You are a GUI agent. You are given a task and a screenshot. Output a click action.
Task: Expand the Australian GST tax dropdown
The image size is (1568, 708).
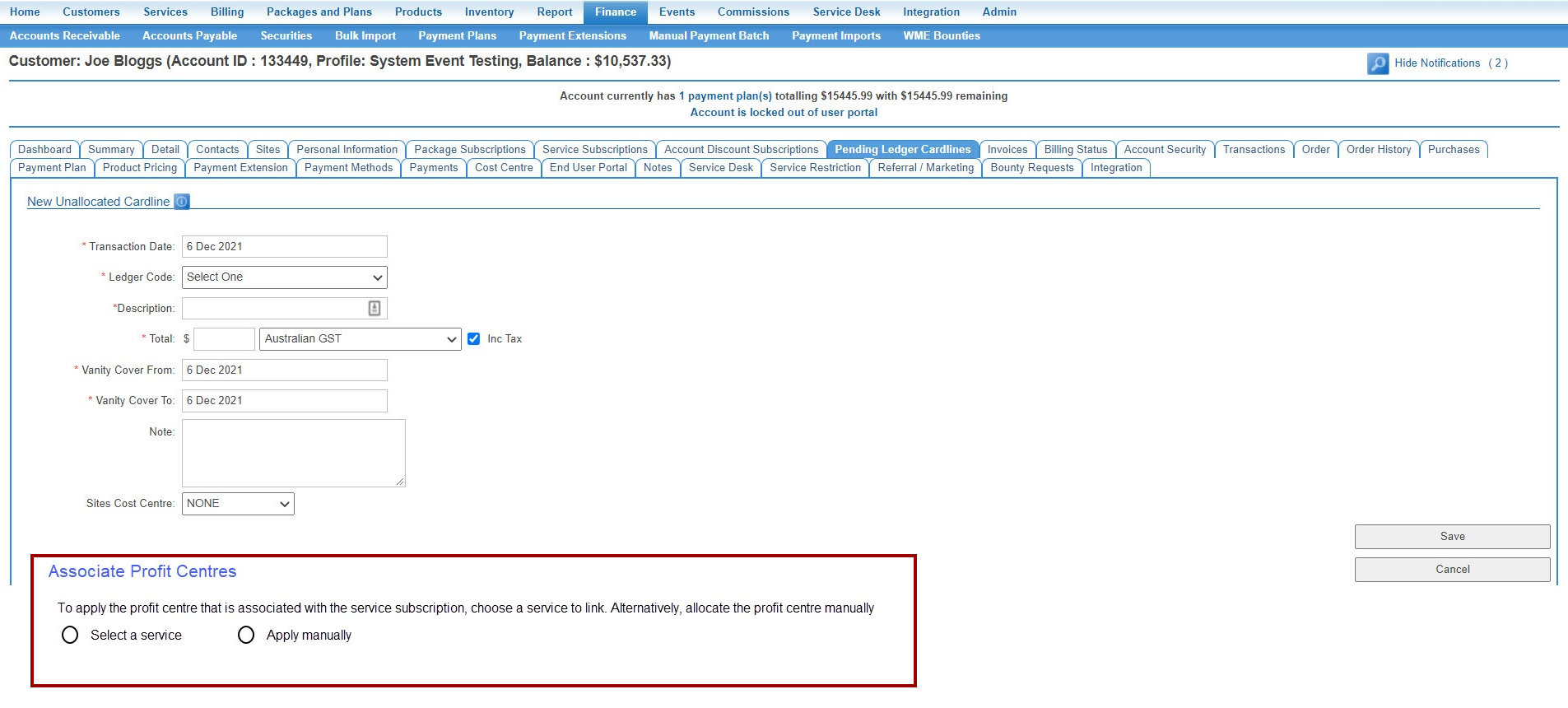click(360, 339)
